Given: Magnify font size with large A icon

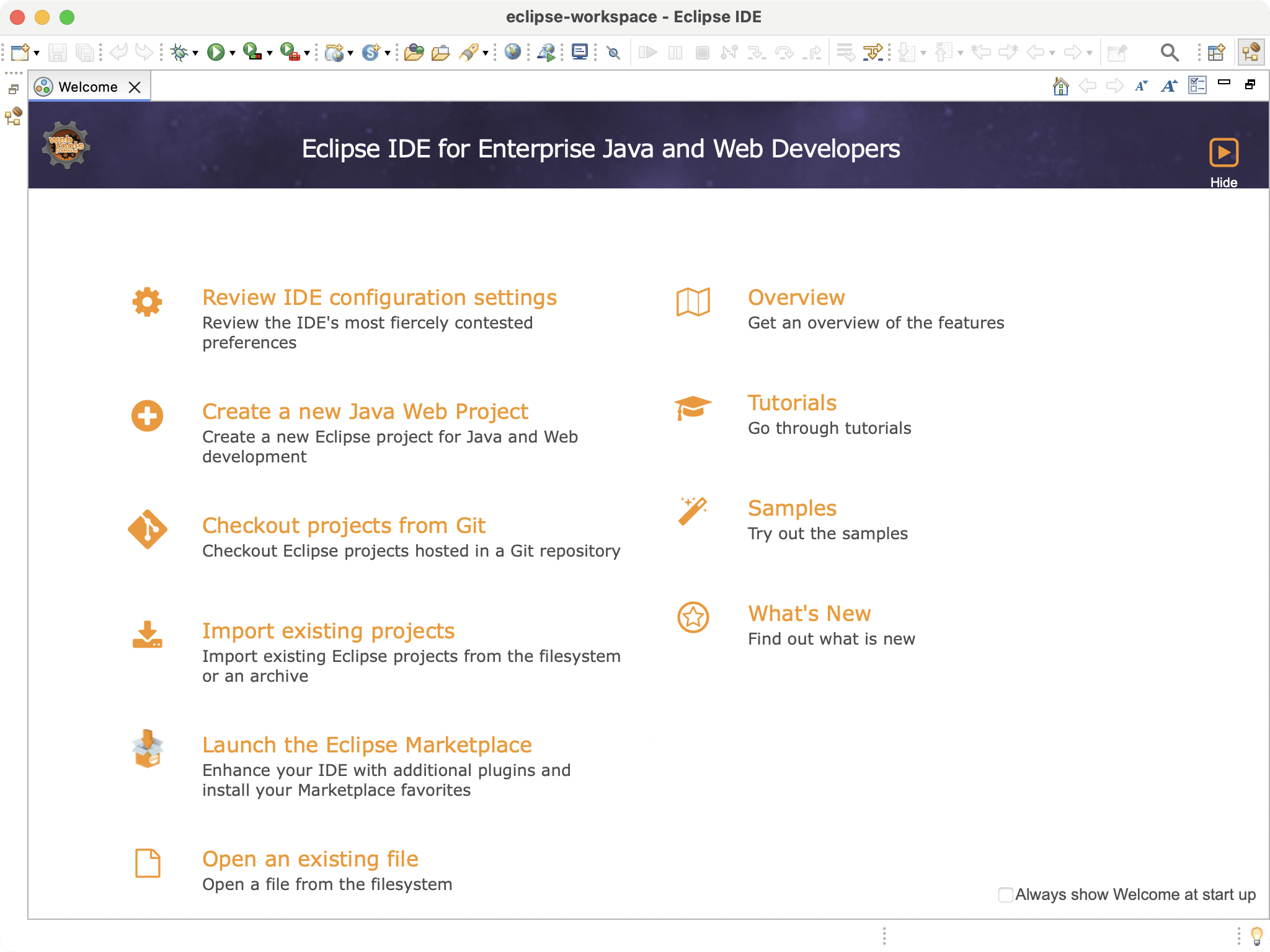Looking at the screenshot, I should point(1170,86).
